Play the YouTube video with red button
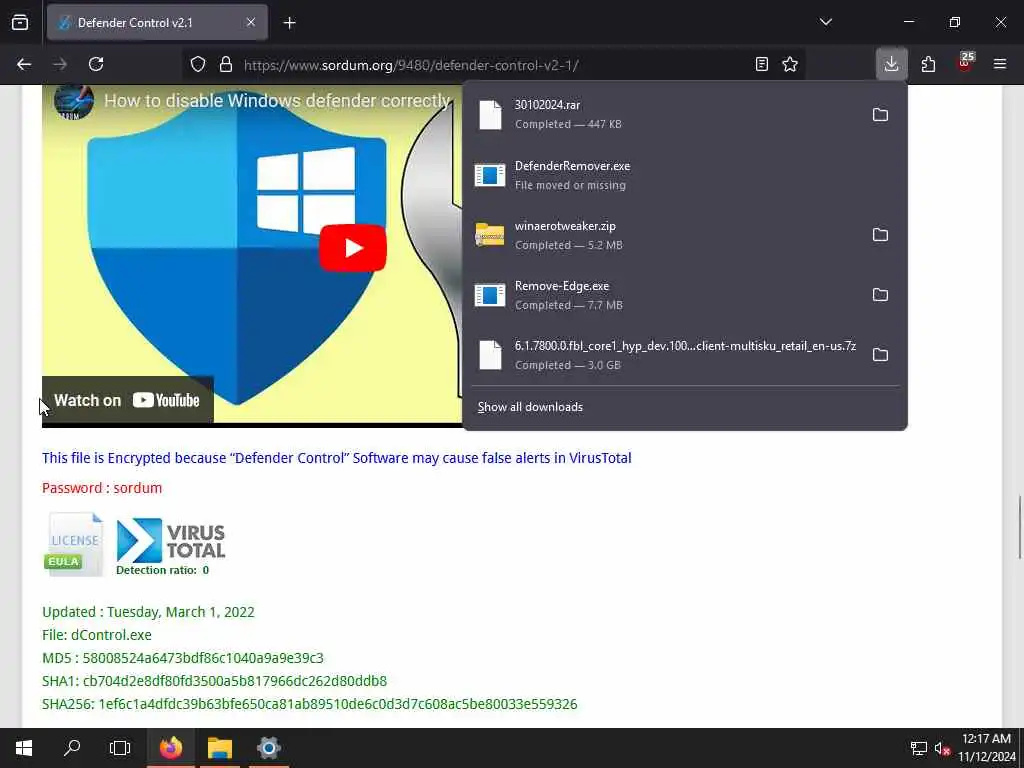 pos(353,248)
